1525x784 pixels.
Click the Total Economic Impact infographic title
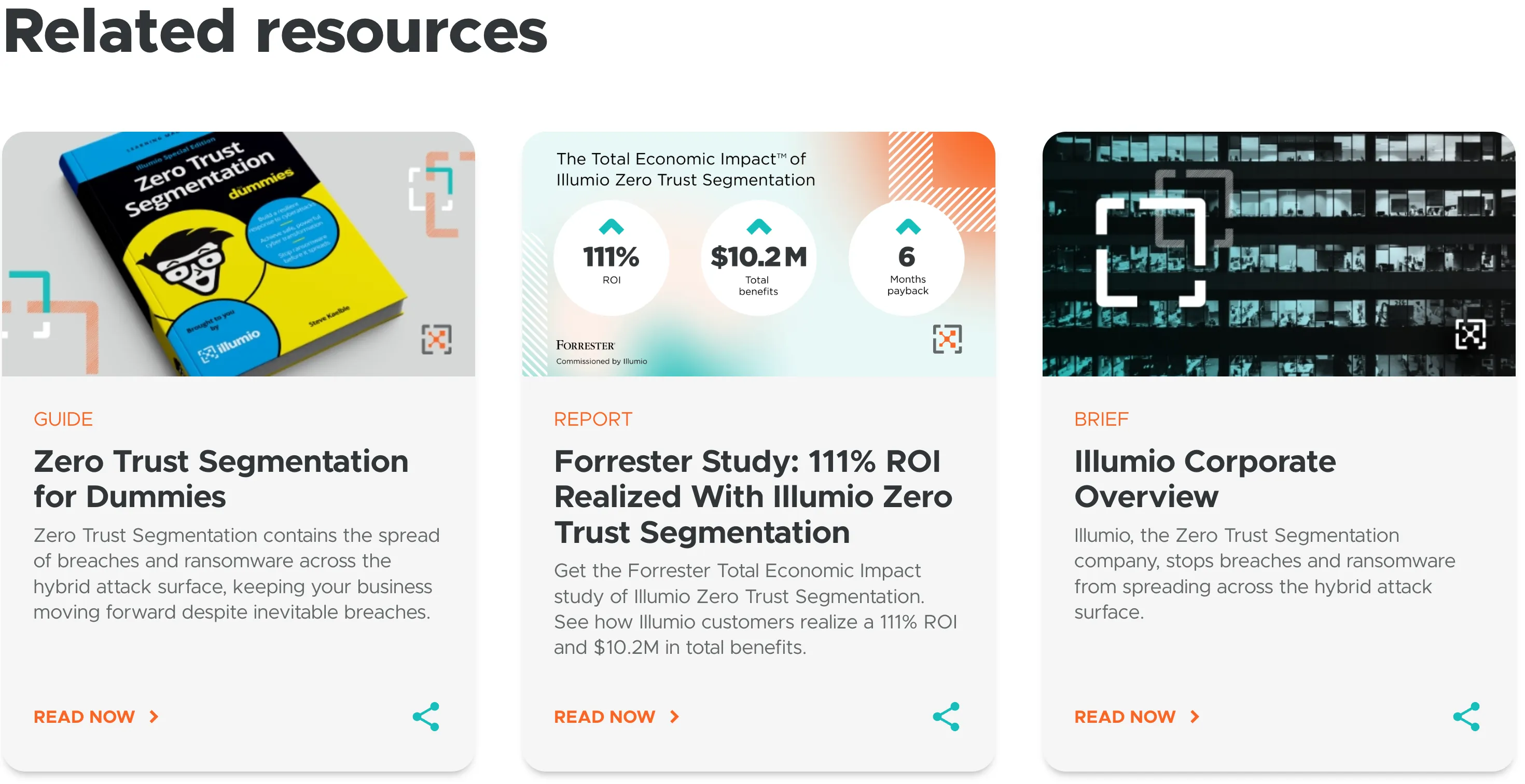(x=686, y=169)
